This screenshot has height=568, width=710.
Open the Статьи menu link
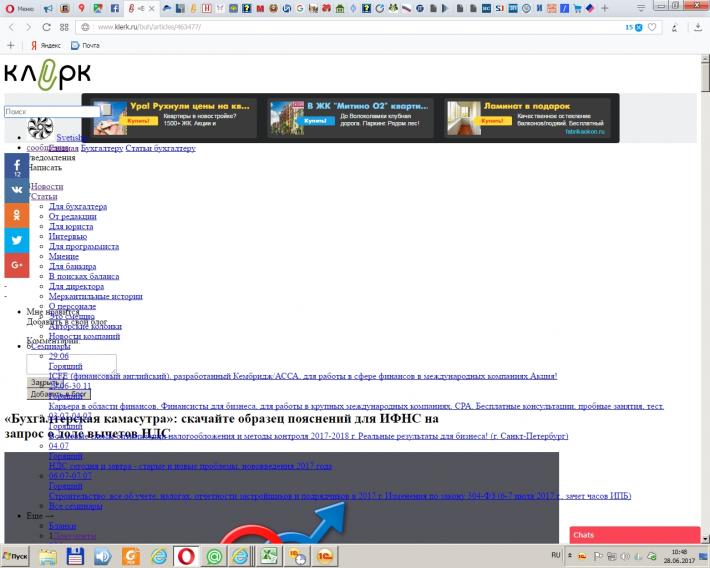point(44,196)
